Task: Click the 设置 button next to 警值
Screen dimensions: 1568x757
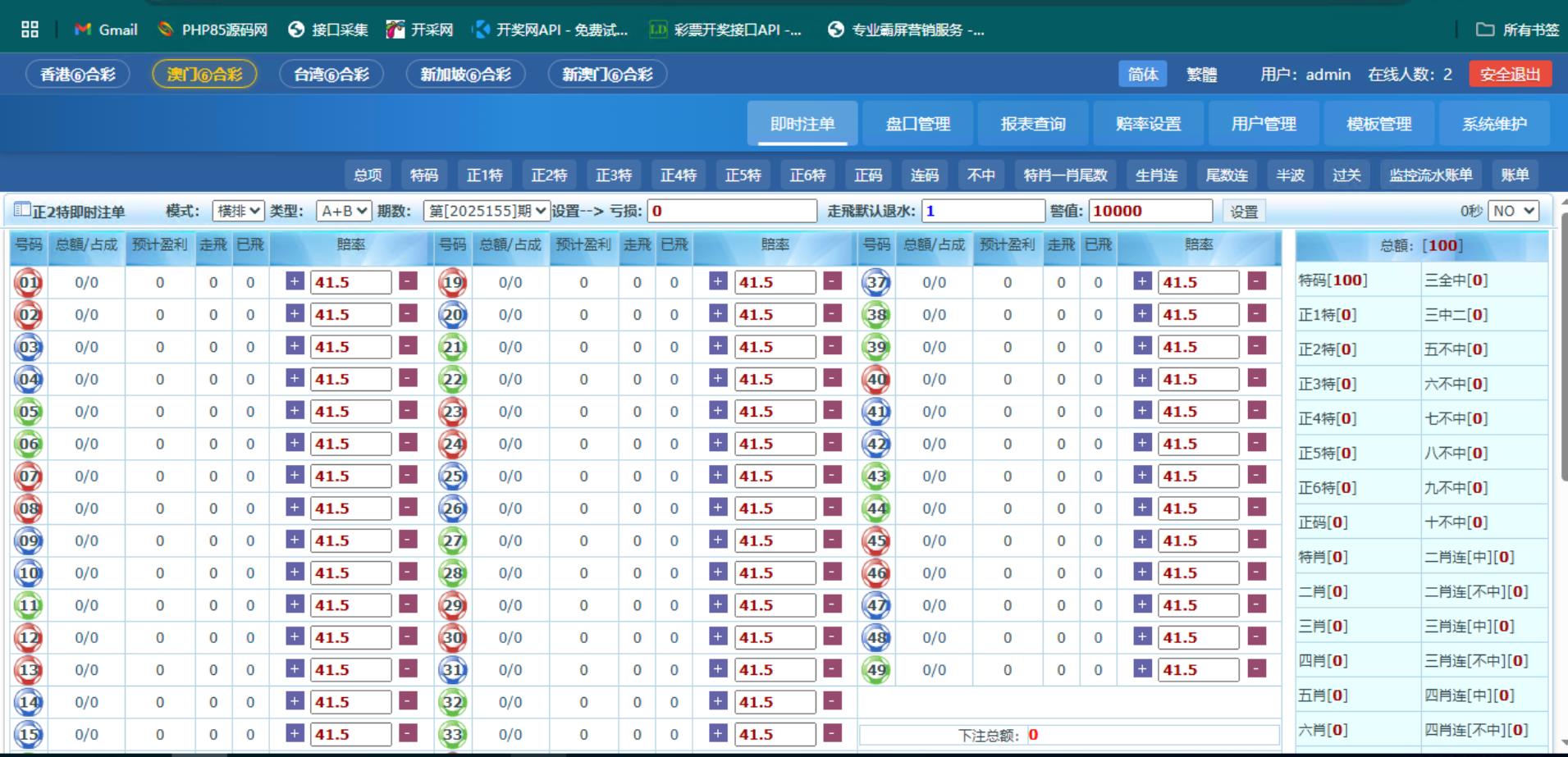Action: point(1243,212)
